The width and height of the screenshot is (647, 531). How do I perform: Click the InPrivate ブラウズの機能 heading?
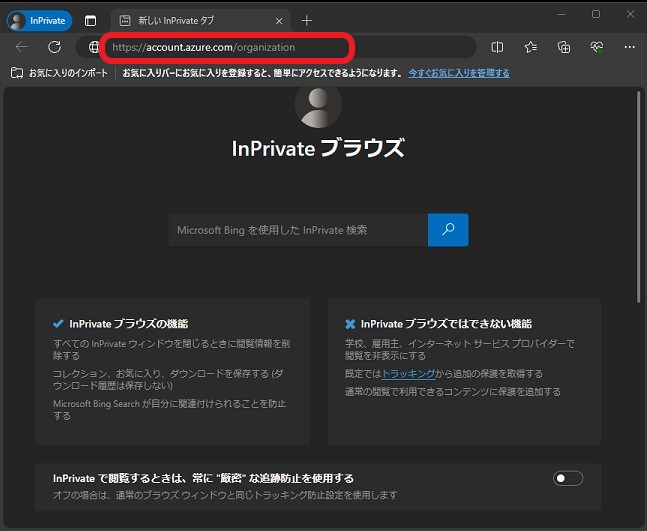click(x=128, y=324)
